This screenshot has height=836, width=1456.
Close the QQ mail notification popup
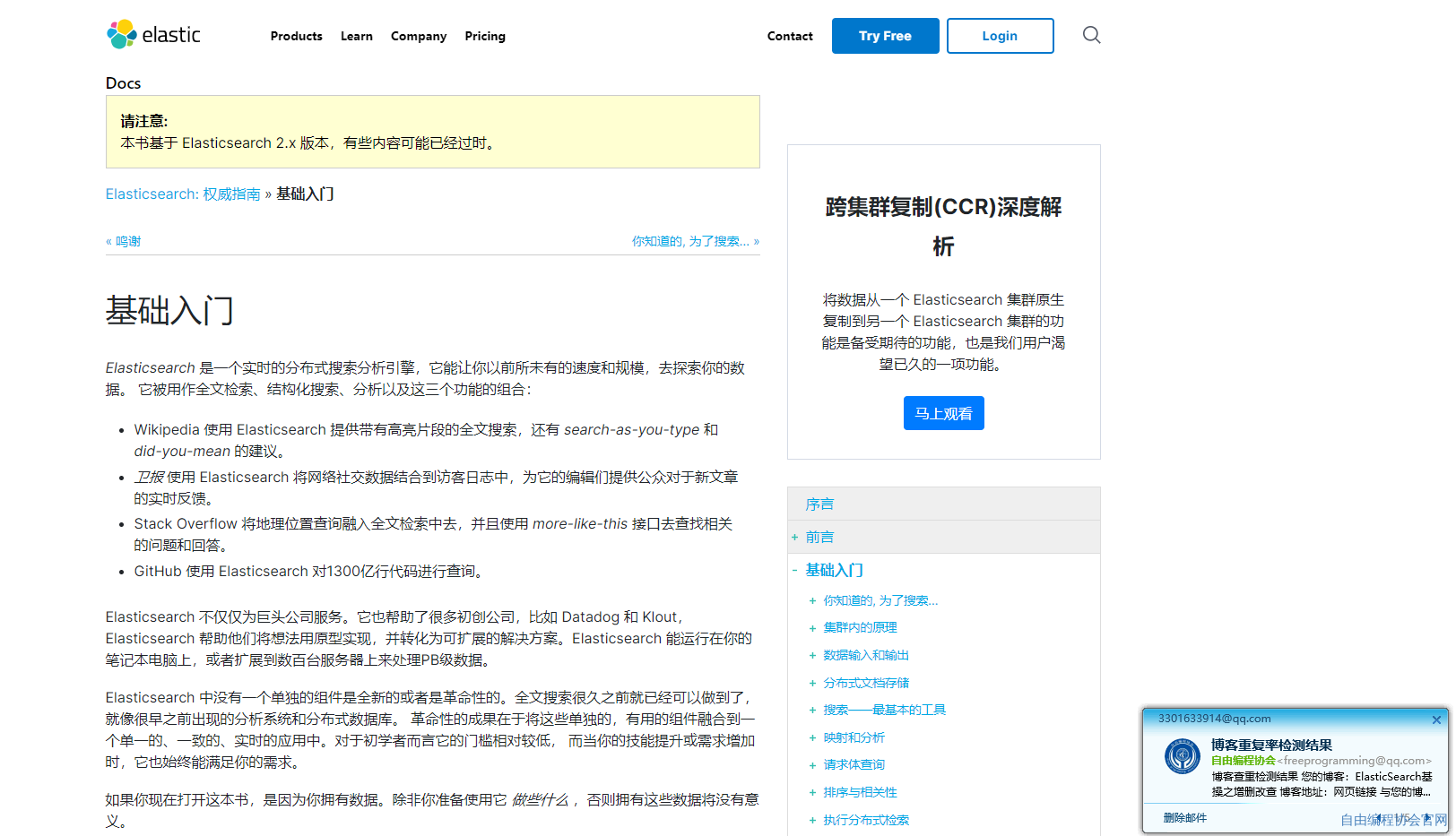1436,720
